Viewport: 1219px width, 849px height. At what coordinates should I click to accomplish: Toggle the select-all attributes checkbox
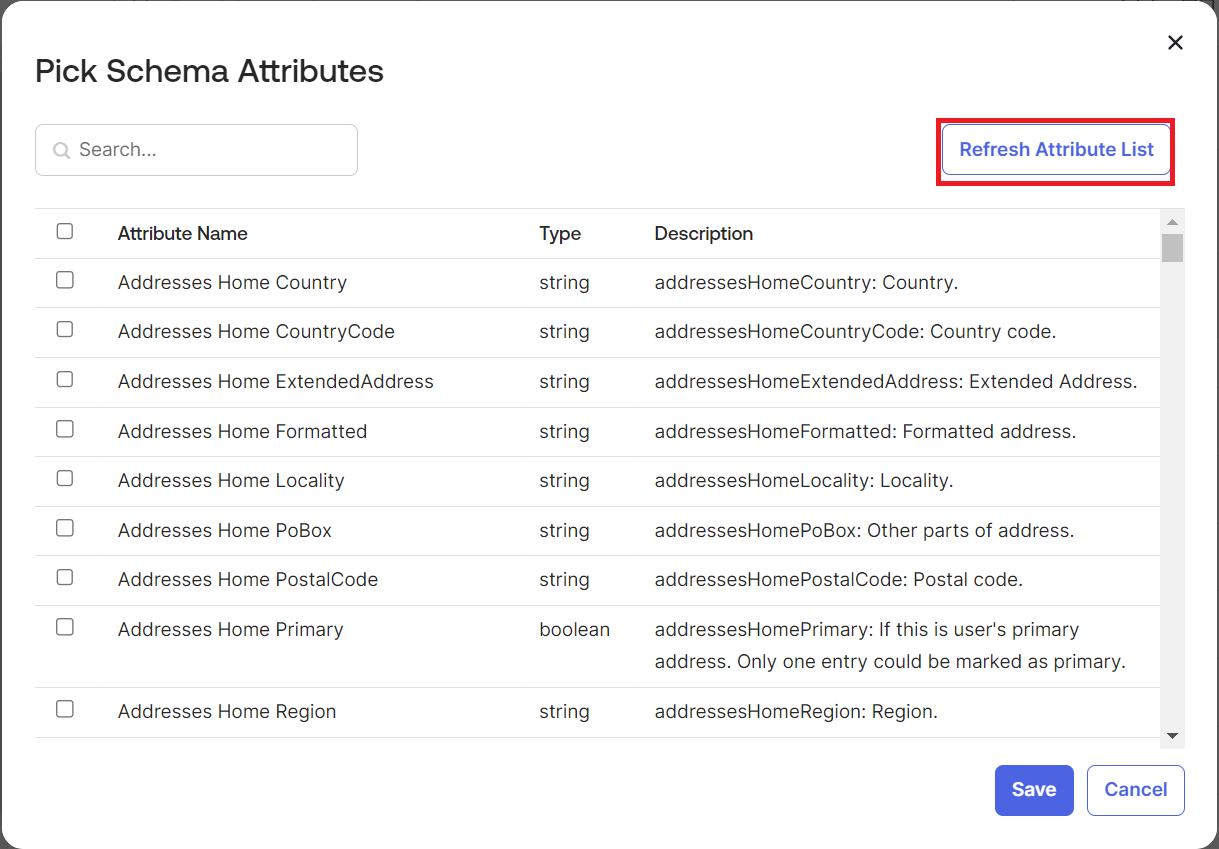click(65, 232)
